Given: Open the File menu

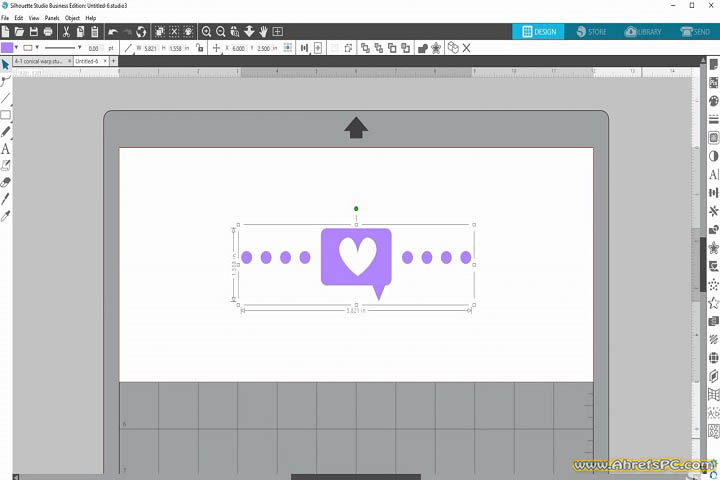Looking at the screenshot, I should tap(5, 18).
